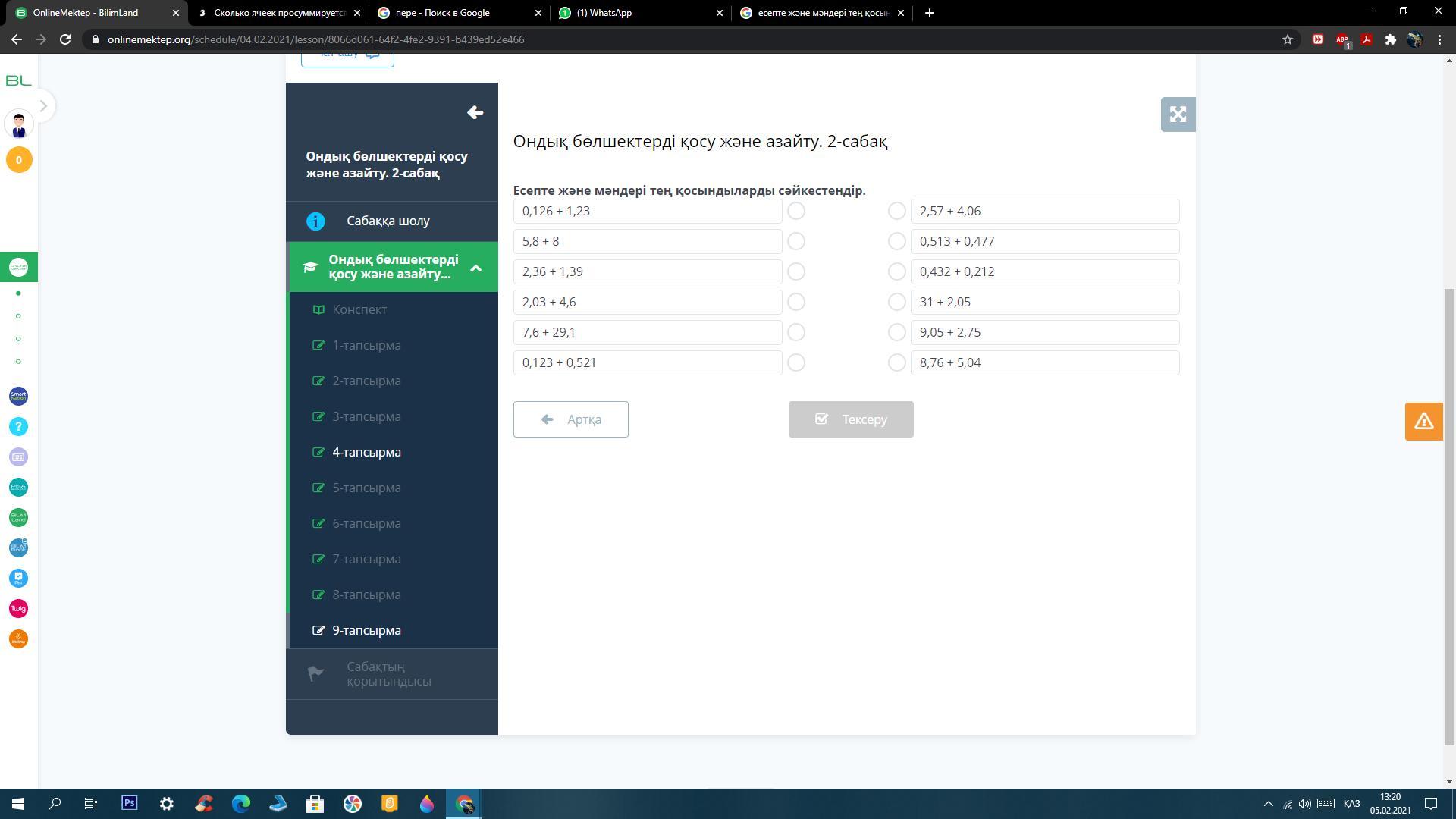
Task: Open the notification center icon
Action: (1431, 804)
